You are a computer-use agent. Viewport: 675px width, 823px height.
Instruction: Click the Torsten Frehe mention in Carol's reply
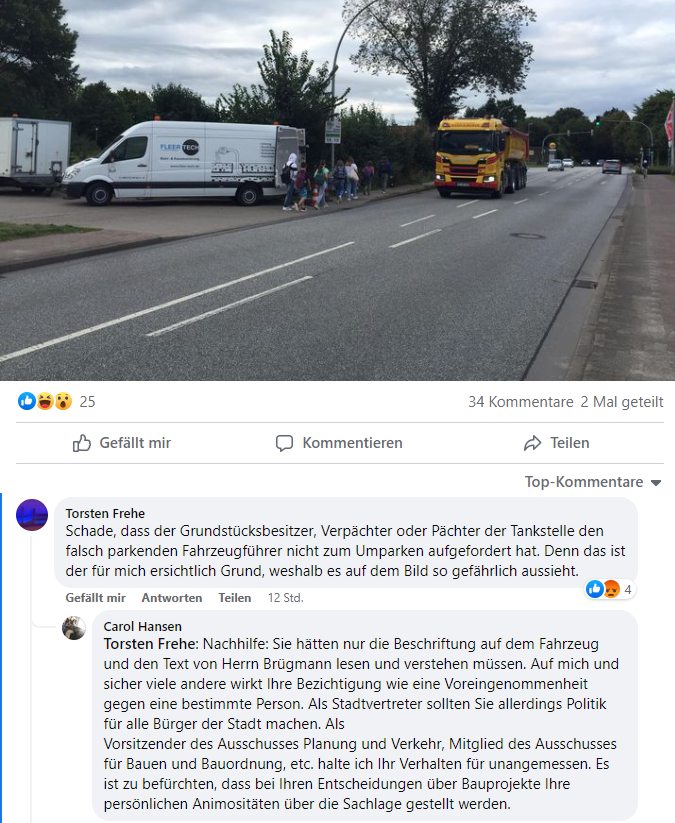tap(151, 644)
